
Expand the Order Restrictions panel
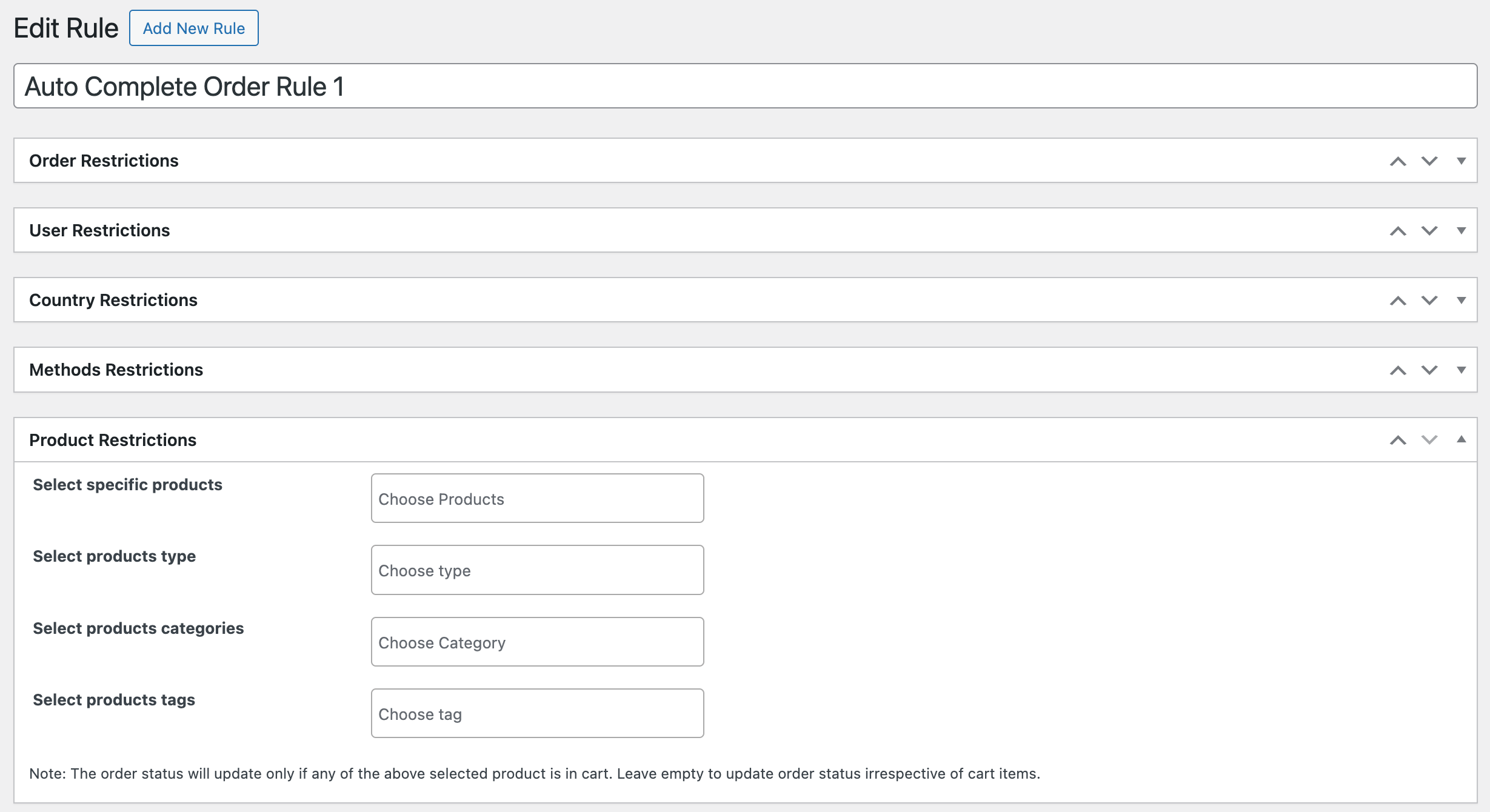tap(1462, 161)
